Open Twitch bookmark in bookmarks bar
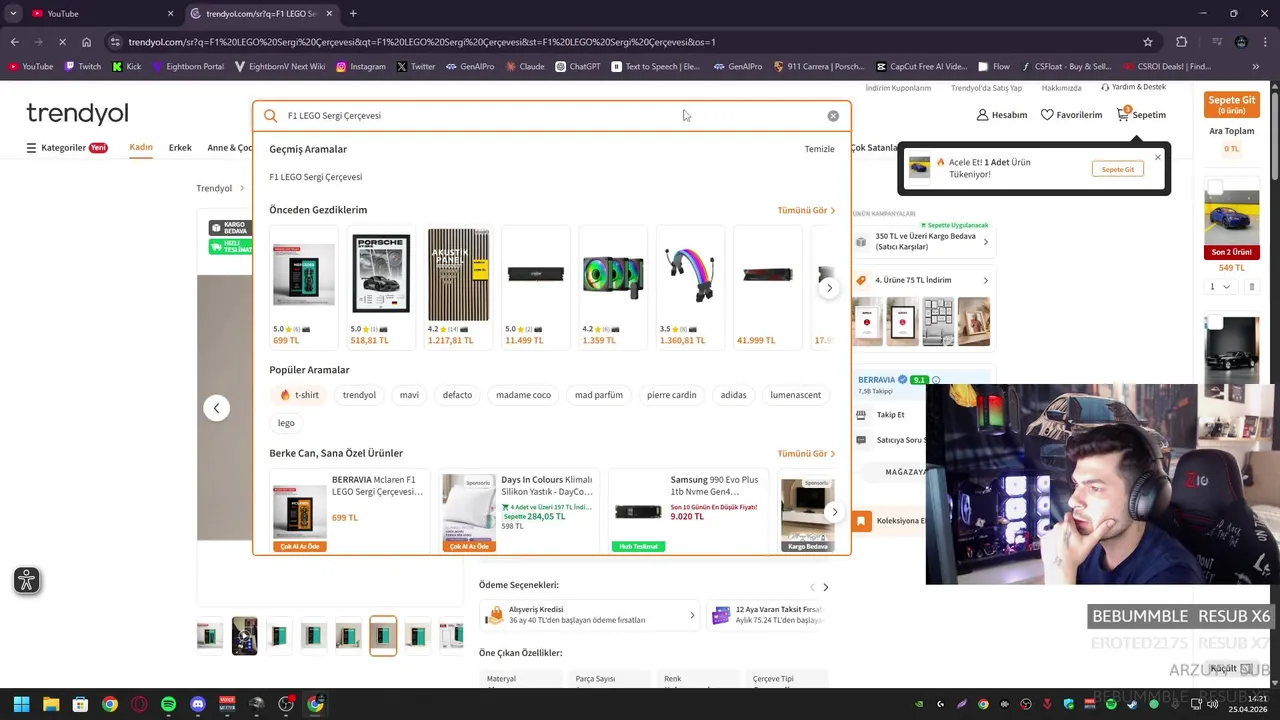 (x=83, y=67)
